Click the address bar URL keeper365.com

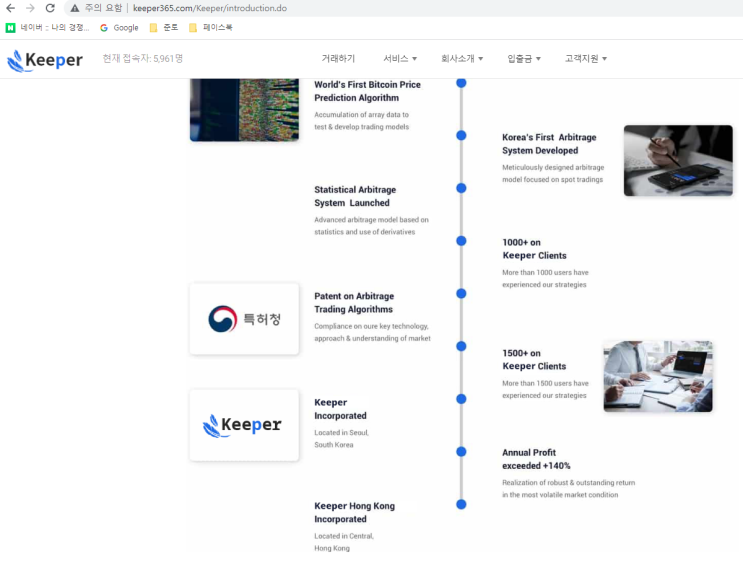[x=210, y=8]
